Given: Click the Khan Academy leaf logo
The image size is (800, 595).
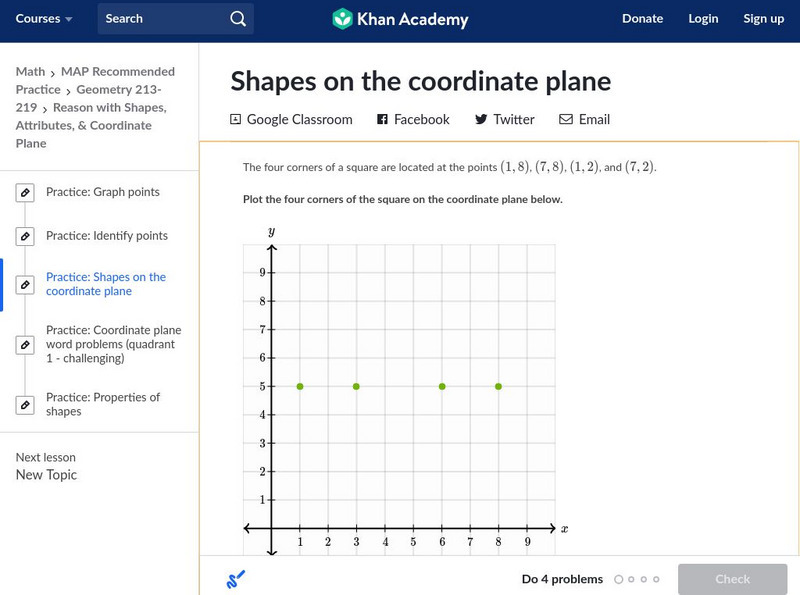Looking at the screenshot, I should [343, 18].
